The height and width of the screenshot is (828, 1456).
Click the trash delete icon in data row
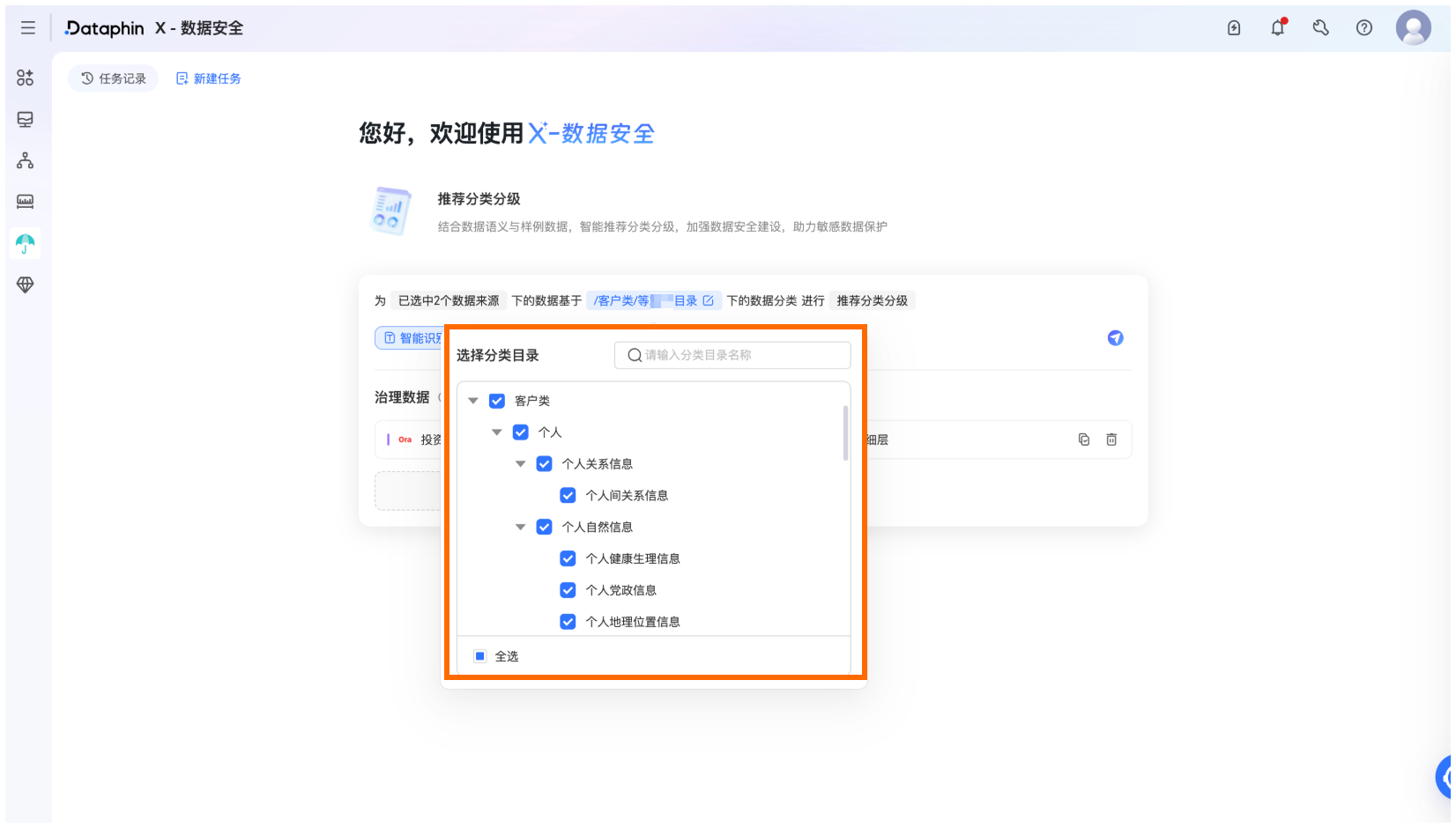[x=1111, y=440]
